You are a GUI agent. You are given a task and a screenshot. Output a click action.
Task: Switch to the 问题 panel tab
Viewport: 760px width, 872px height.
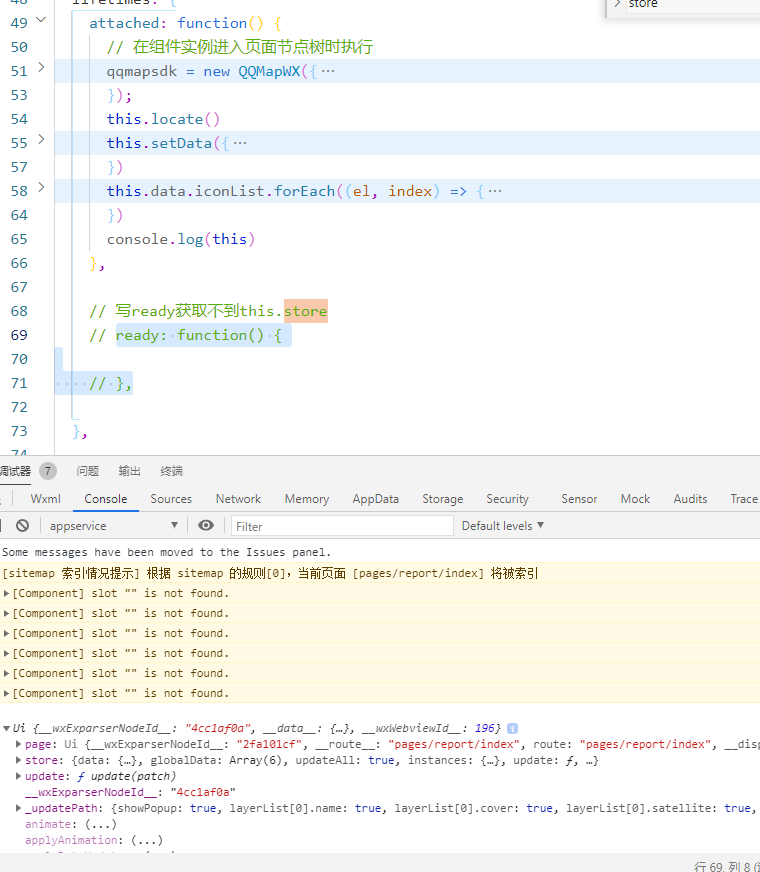[x=88, y=471]
